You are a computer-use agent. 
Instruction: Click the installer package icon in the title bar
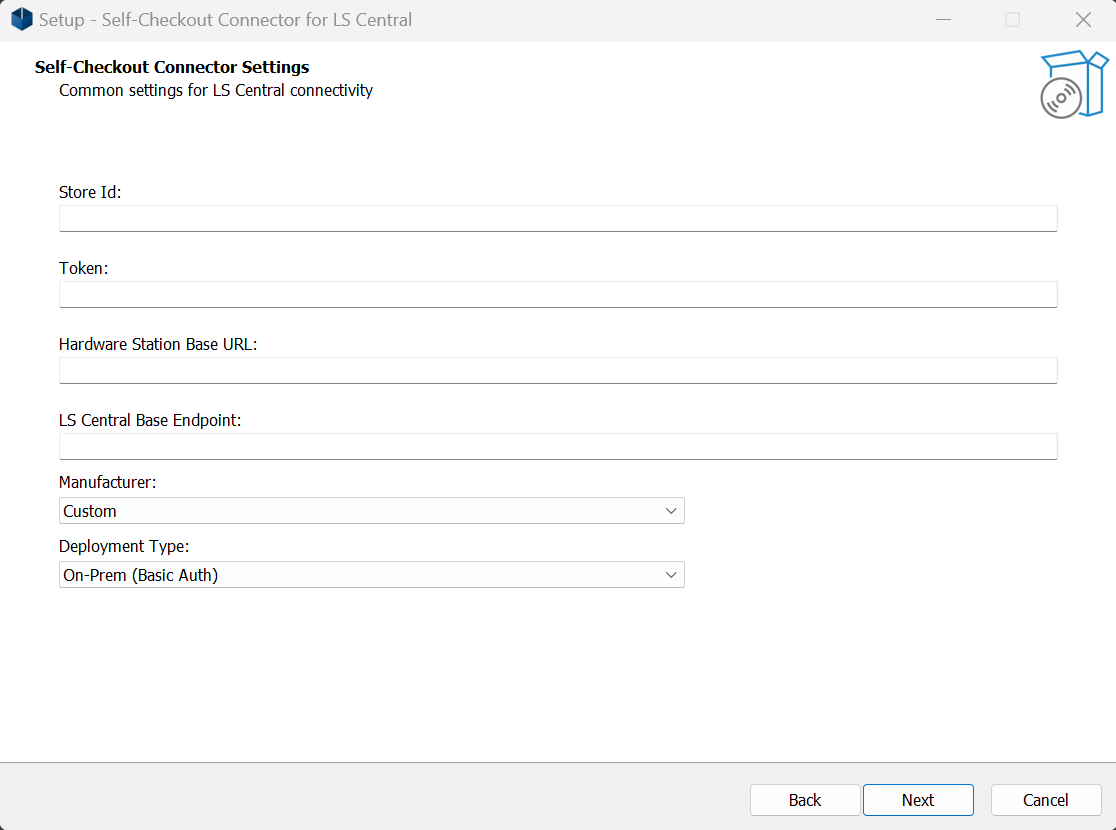(x=21, y=19)
